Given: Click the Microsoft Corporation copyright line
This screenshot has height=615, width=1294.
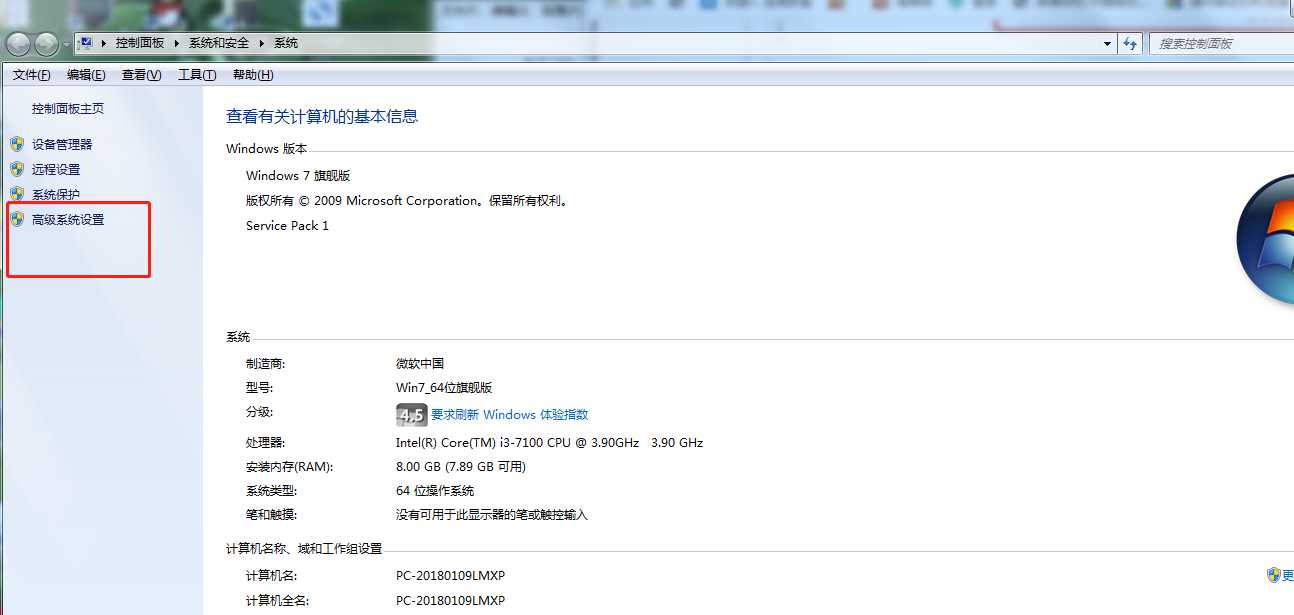Looking at the screenshot, I should (x=408, y=201).
